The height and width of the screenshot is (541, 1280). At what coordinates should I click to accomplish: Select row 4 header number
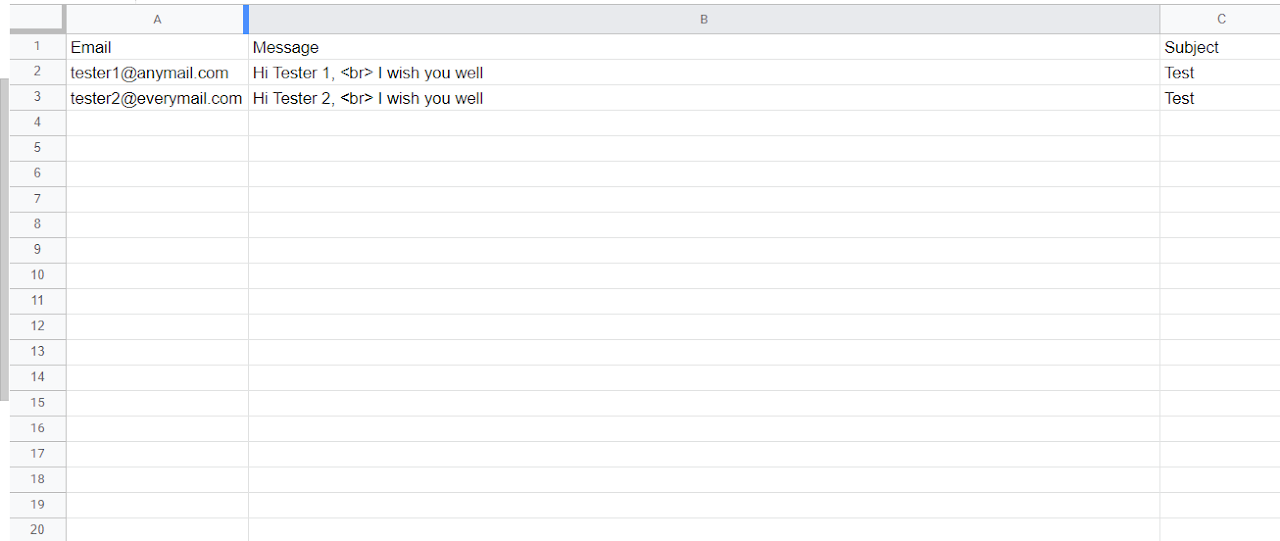click(38, 123)
